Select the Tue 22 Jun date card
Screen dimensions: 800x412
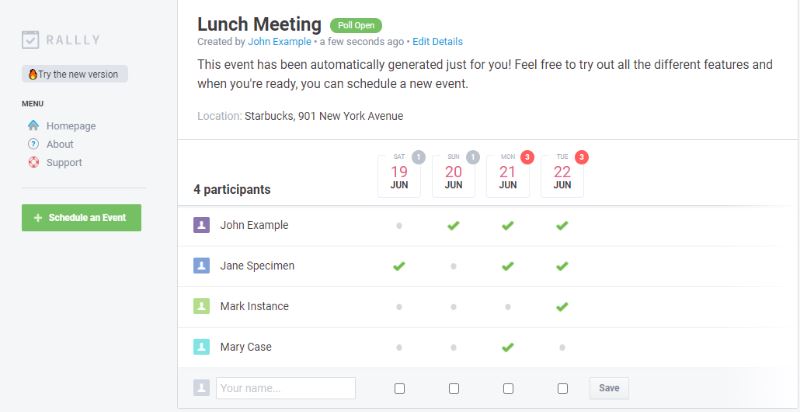coord(562,176)
